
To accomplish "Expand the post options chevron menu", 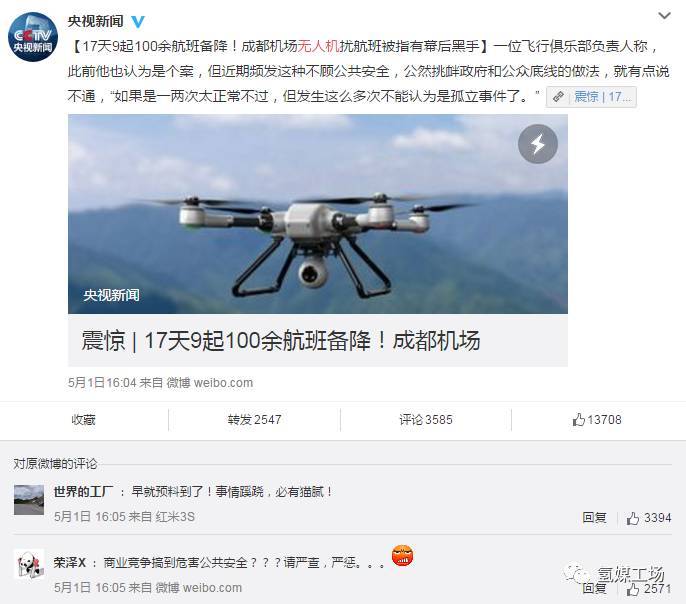I will (x=664, y=16).
